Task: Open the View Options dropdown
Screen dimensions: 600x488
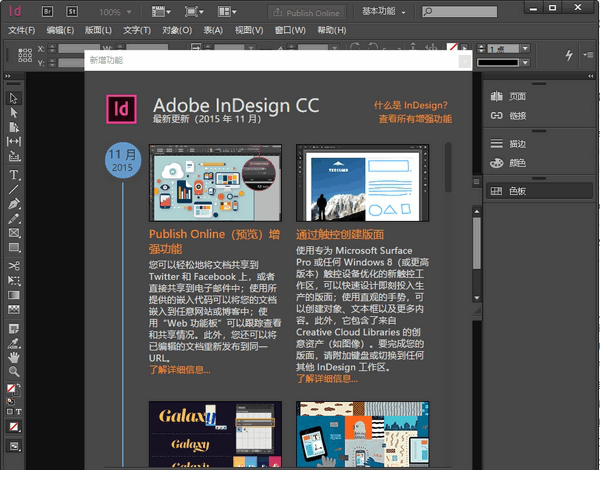Action: point(161,11)
